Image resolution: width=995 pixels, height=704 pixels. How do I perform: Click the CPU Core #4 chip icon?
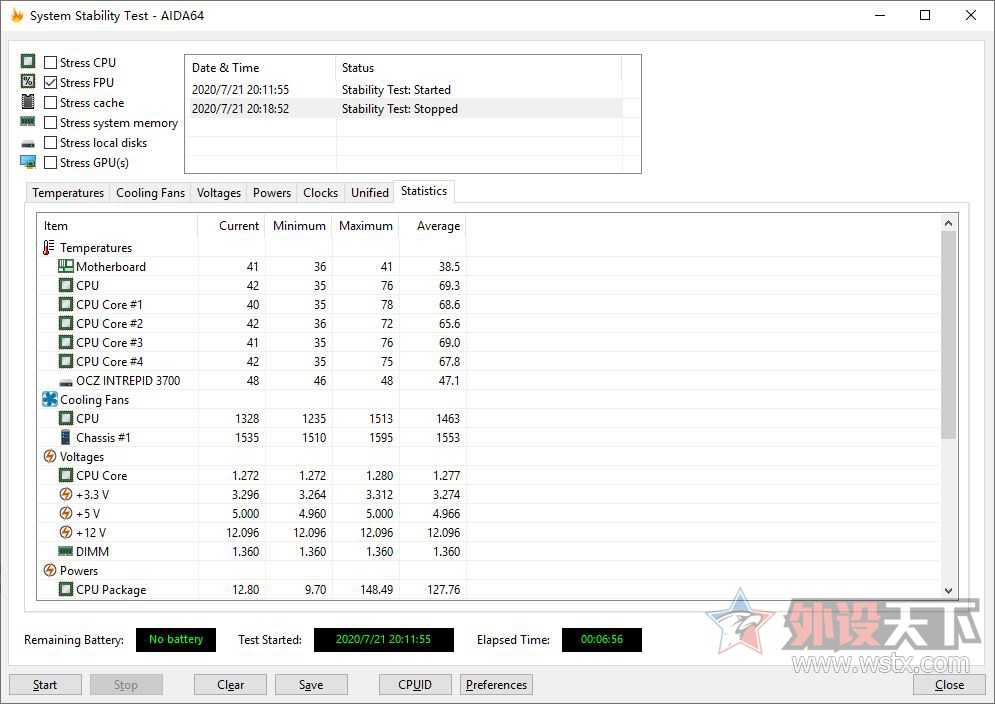[66, 362]
